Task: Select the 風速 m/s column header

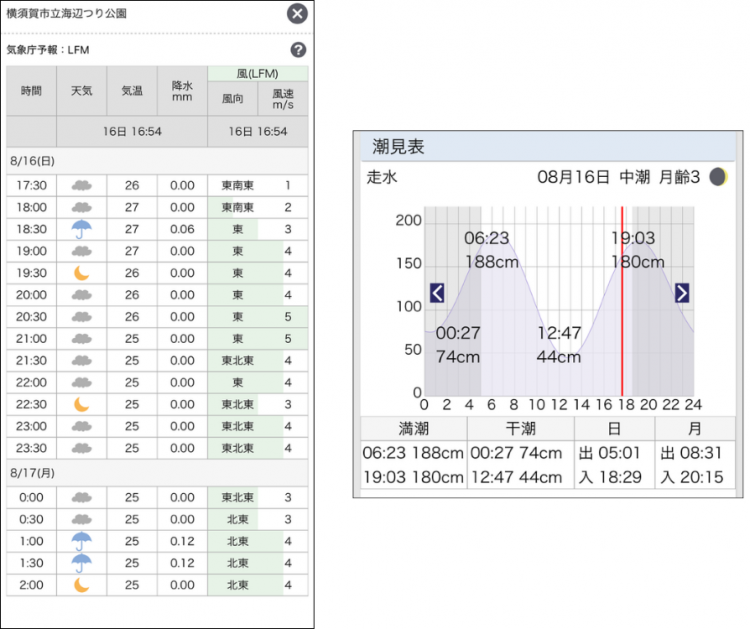Action: [x=283, y=99]
